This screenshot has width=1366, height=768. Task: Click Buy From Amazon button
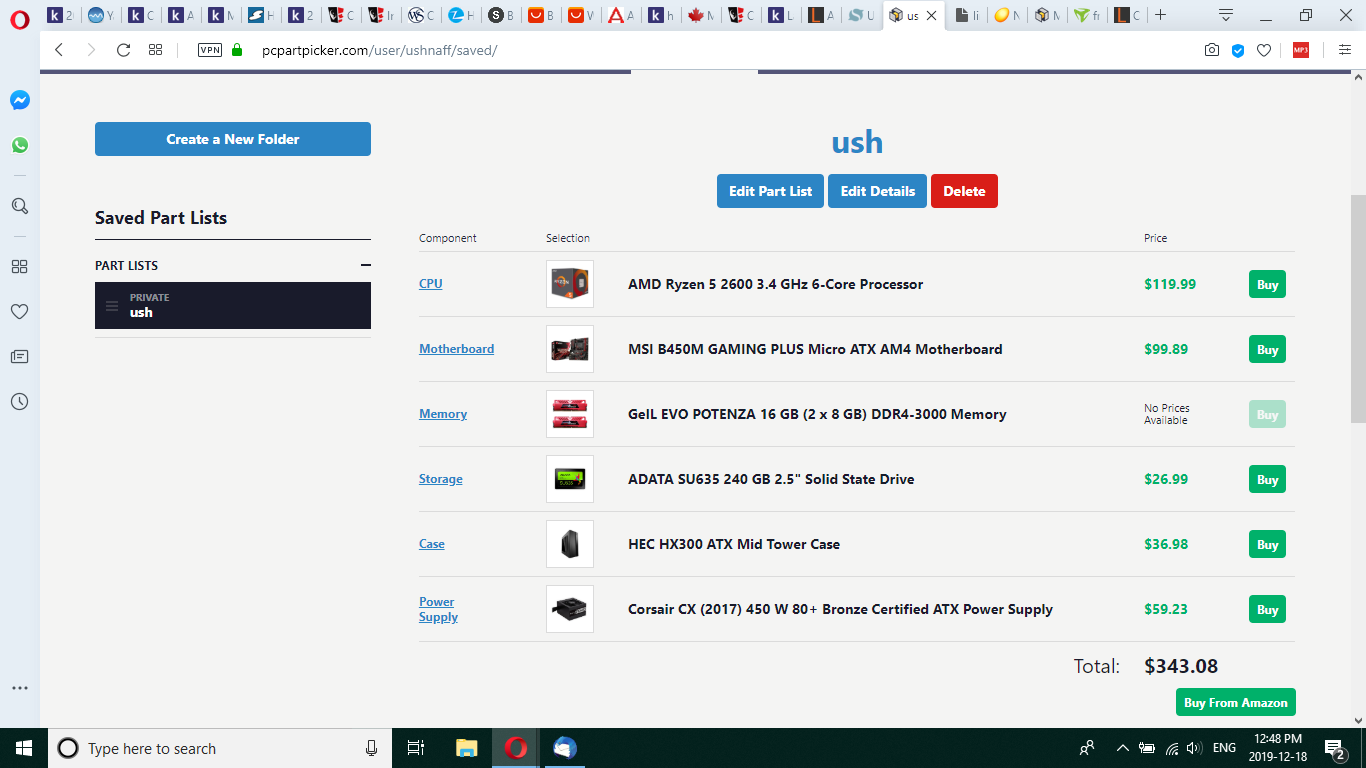click(1236, 702)
